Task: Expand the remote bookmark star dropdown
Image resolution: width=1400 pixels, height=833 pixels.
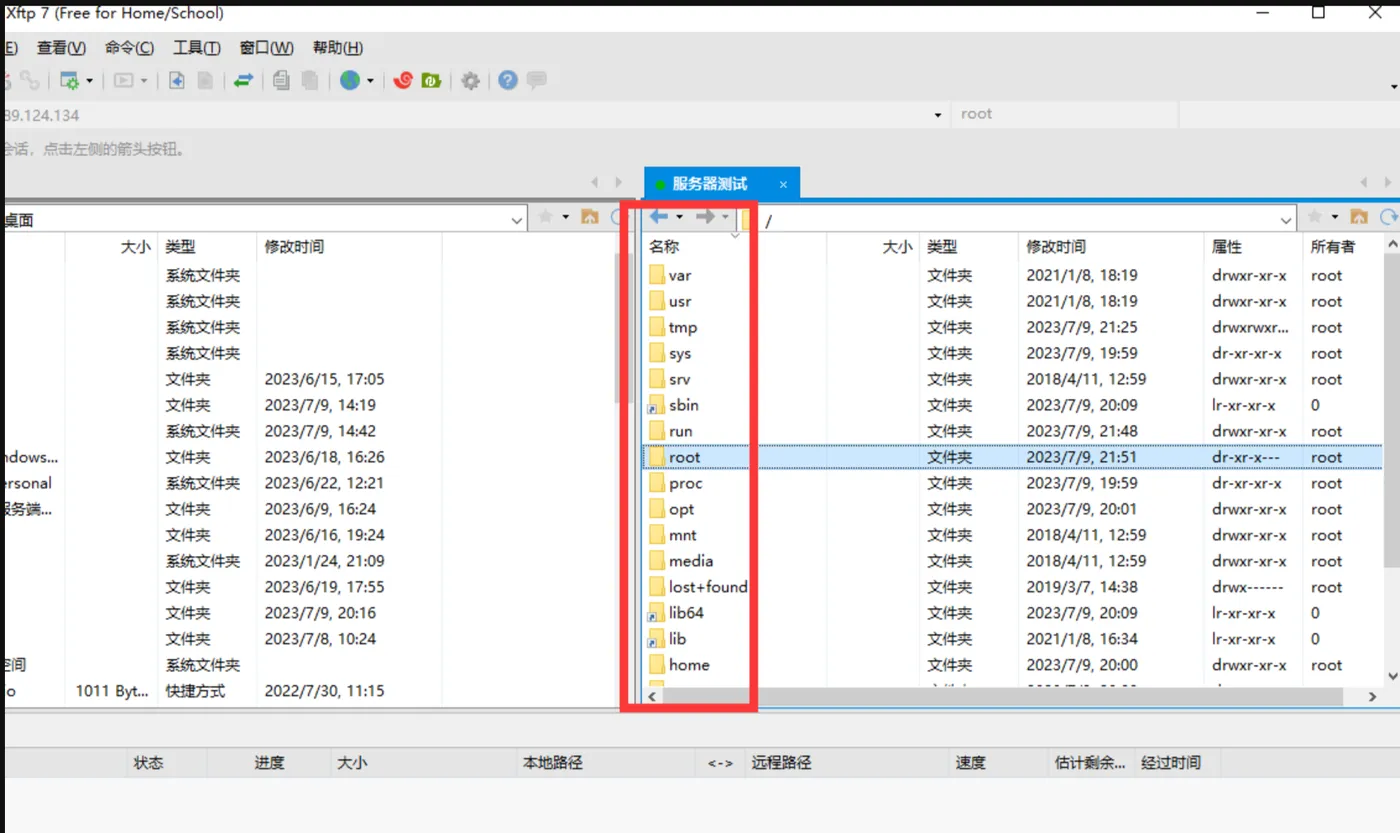Action: pyautogui.click(x=1335, y=217)
